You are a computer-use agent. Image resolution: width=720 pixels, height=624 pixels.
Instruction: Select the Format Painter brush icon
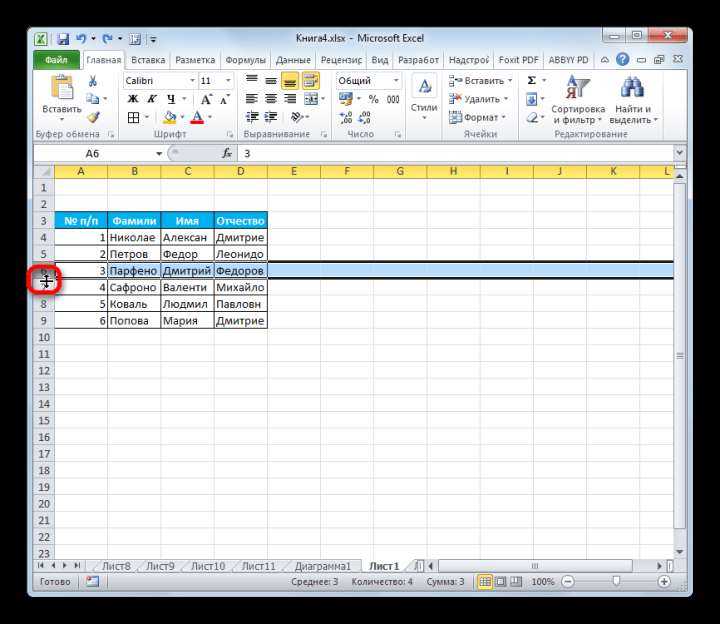[x=94, y=118]
